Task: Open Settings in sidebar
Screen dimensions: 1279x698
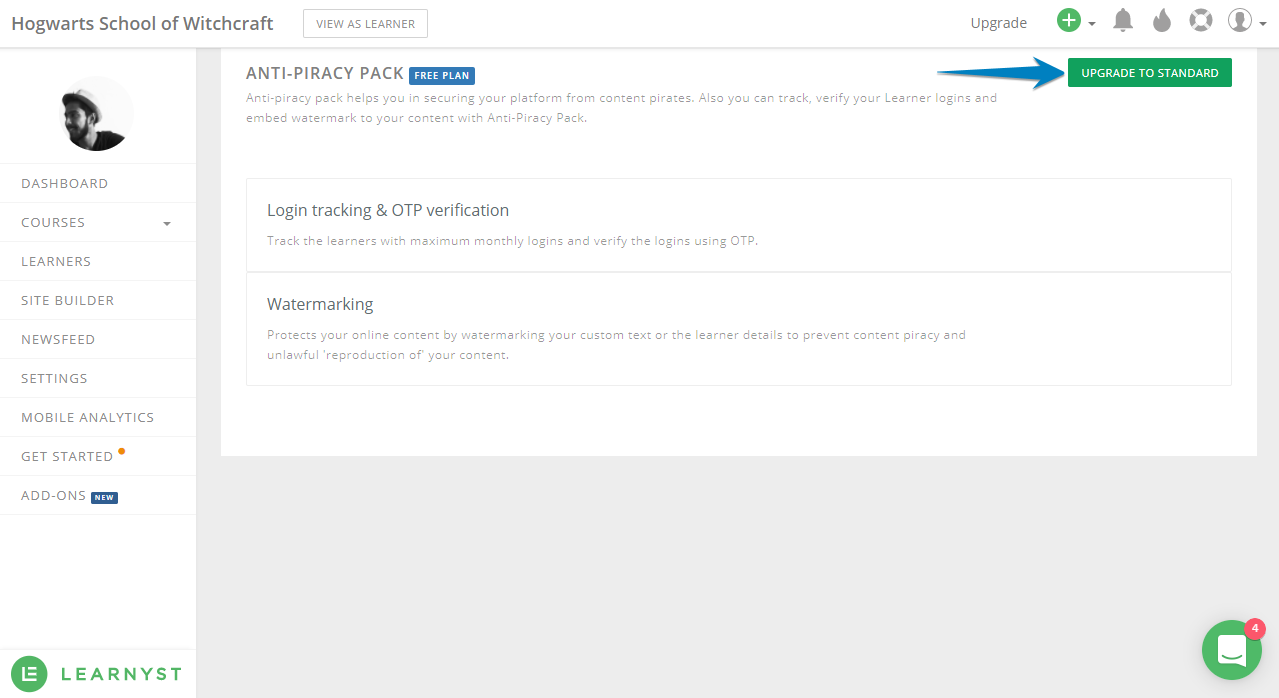Action: (98, 379)
